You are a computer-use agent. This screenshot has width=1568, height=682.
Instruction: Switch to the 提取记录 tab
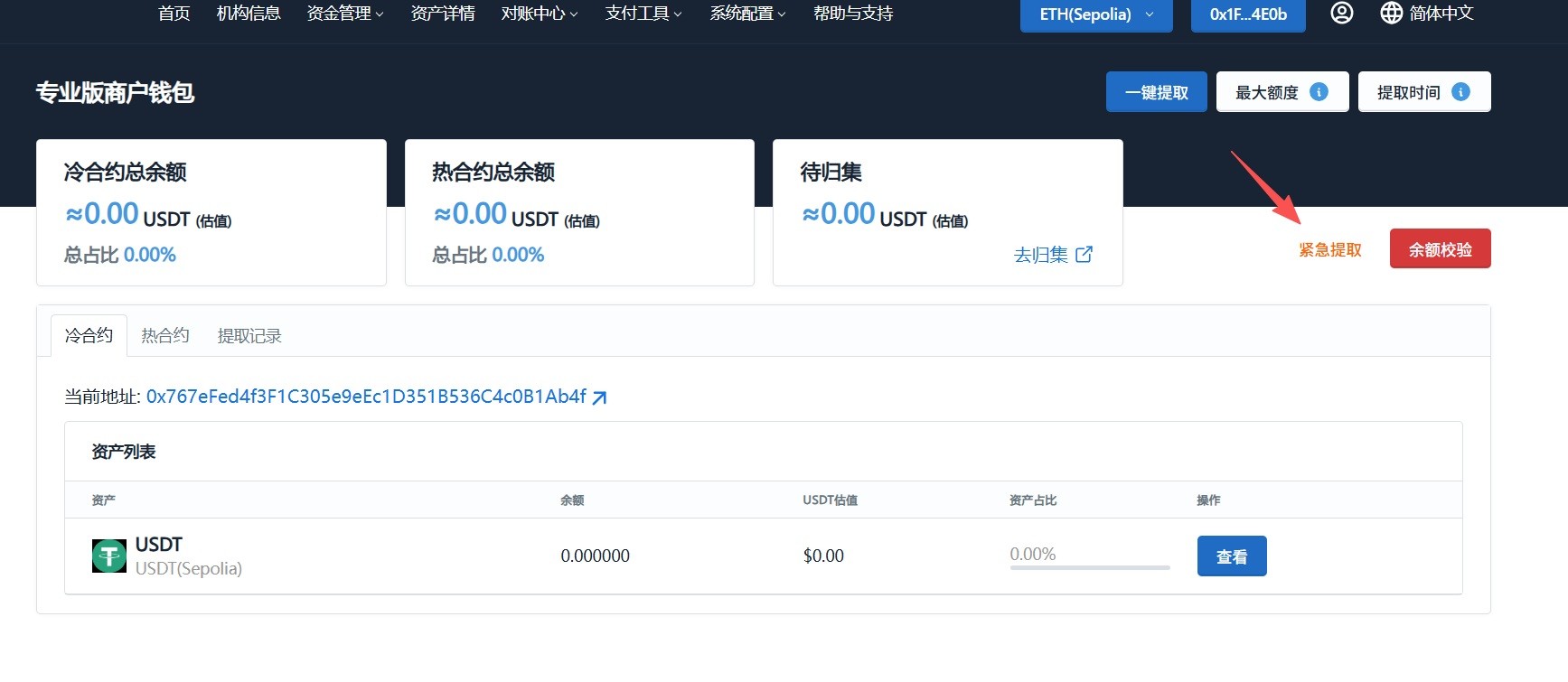(249, 336)
